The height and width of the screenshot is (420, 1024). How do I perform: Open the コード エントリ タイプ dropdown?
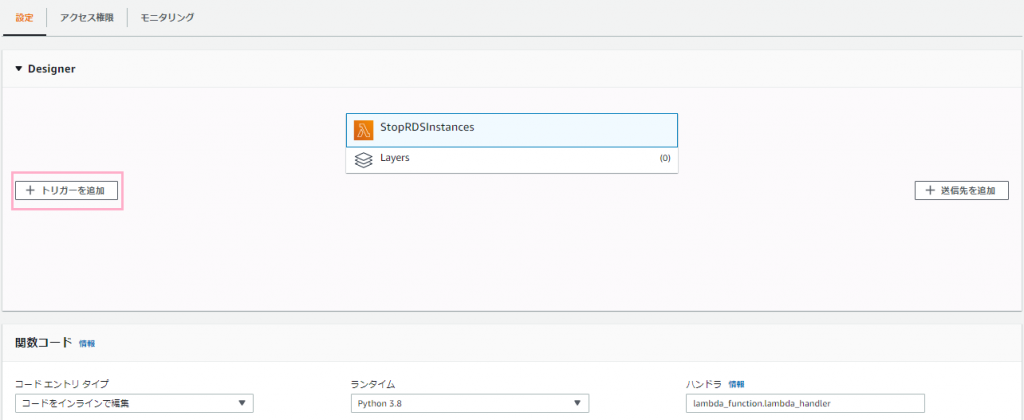coord(135,403)
